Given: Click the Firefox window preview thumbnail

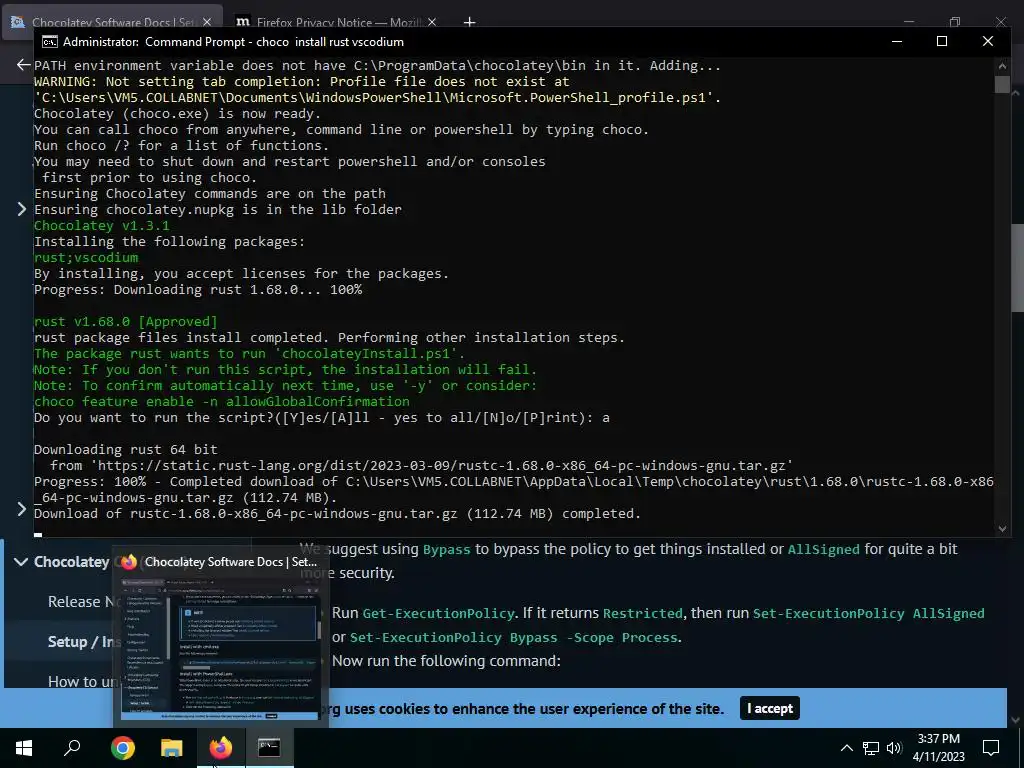Looking at the screenshot, I should pos(221,647).
